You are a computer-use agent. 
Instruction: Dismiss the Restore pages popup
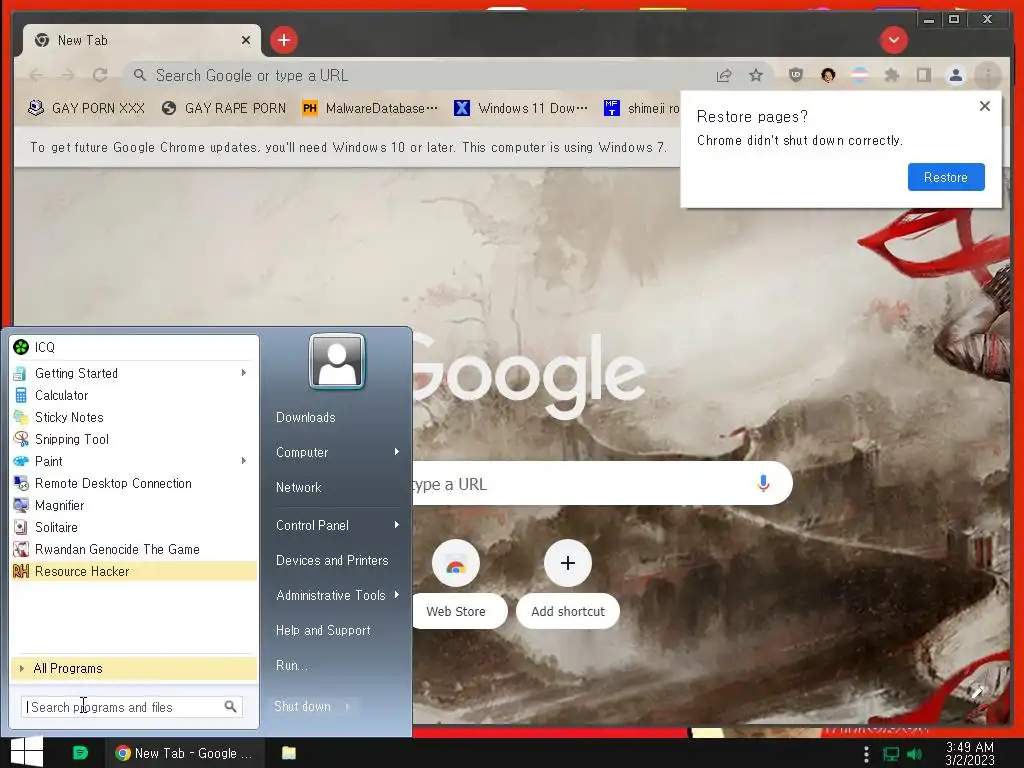point(985,106)
